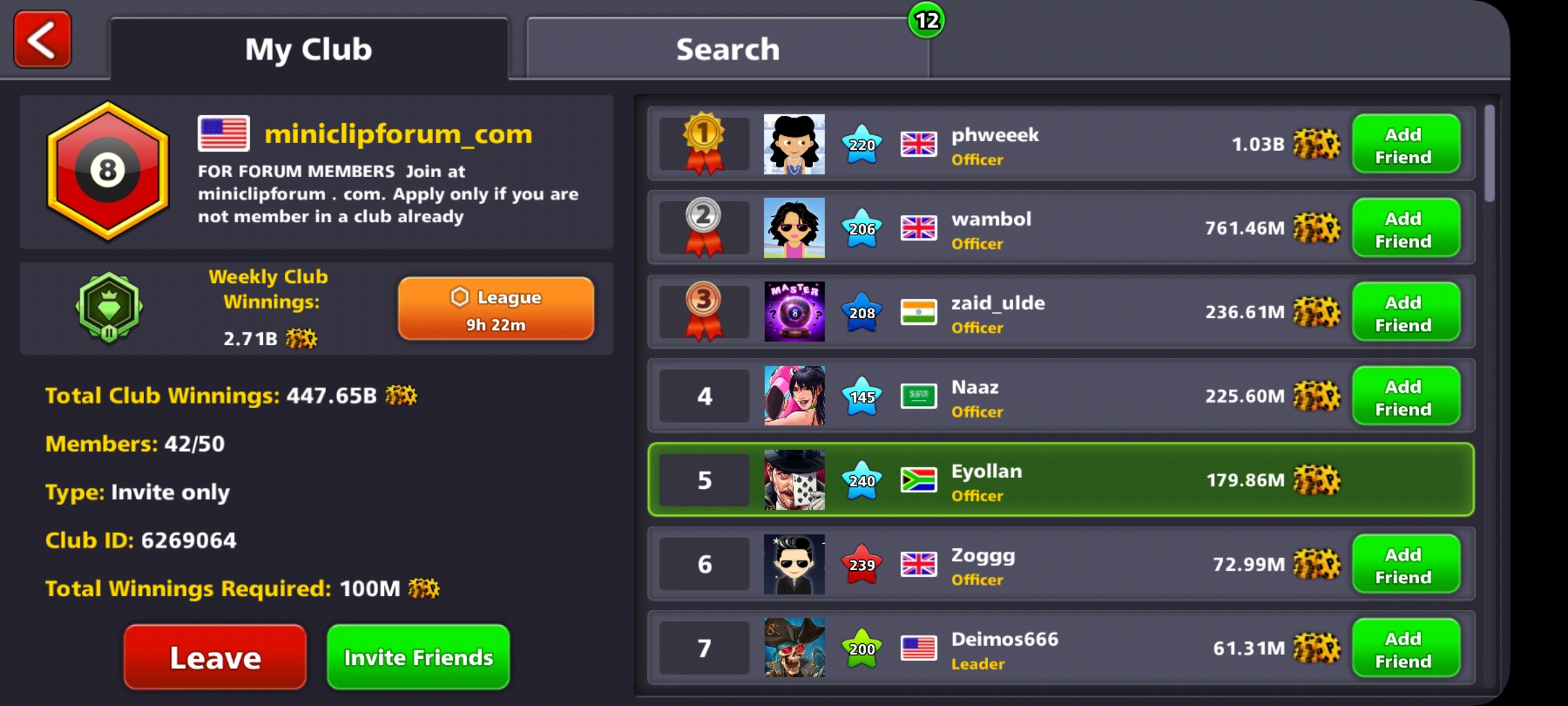Click Invite Friends button

point(418,657)
